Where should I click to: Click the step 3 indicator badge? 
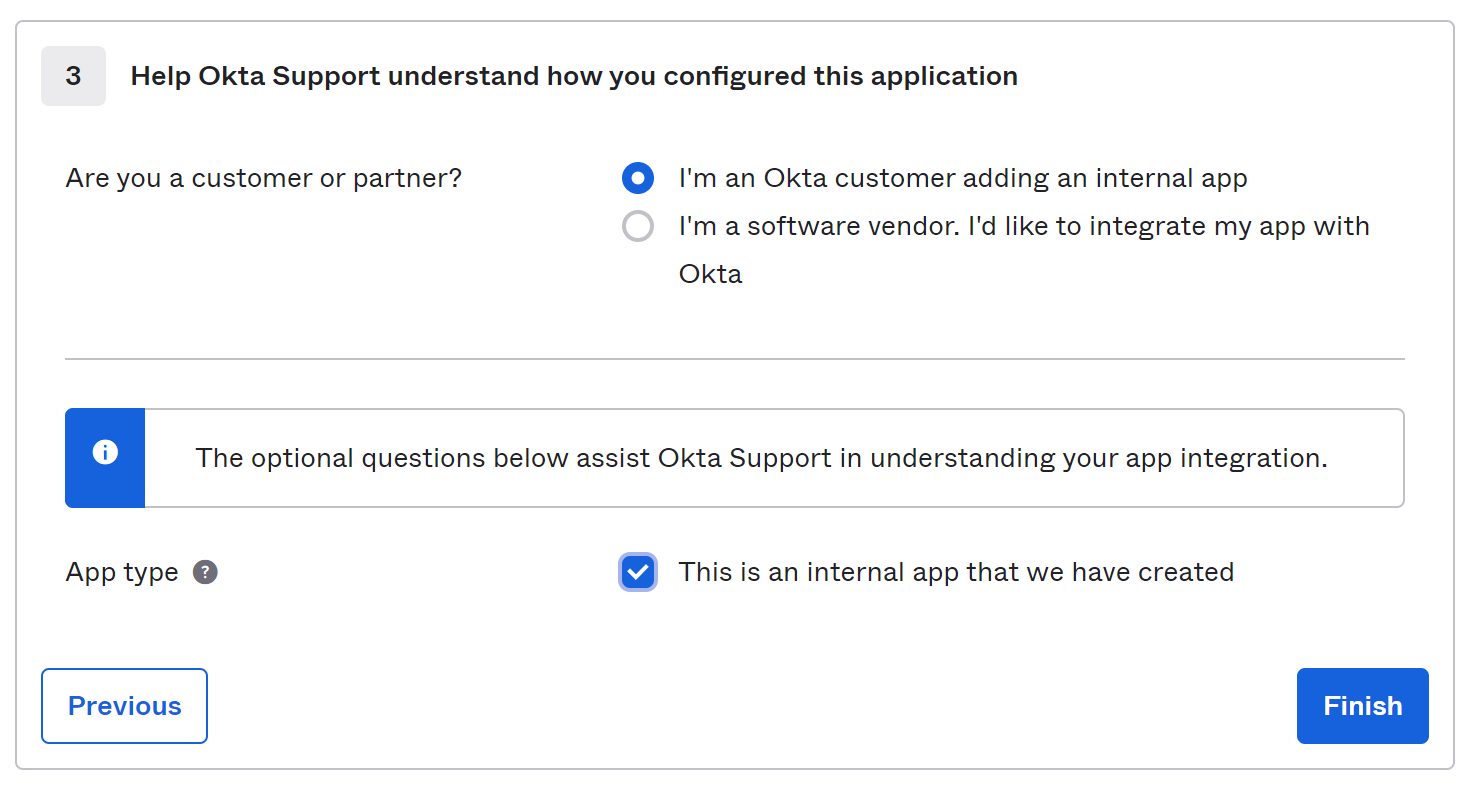tap(73, 76)
